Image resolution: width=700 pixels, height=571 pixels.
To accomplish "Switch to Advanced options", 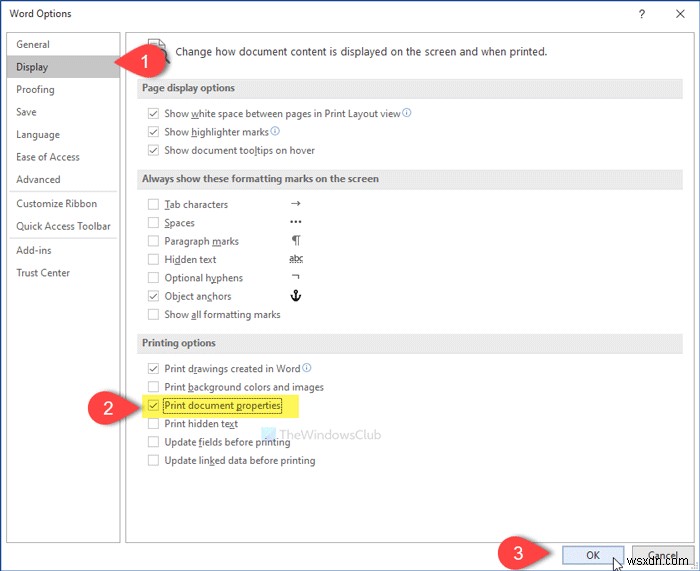I will click(x=63, y=179).
